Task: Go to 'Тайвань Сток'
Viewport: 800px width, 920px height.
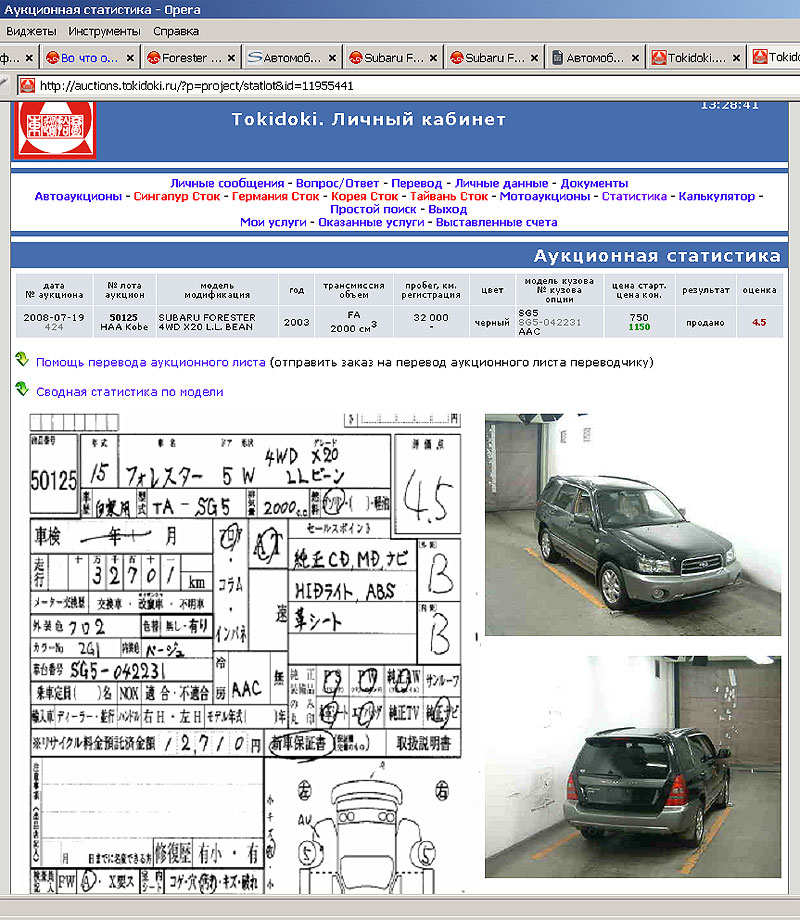Action: (449, 196)
